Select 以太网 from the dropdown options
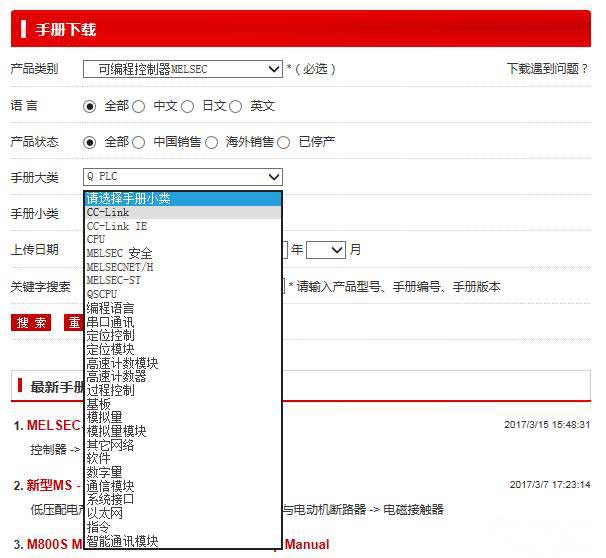This screenshot has height=558, width=606. (x=104, y=513)
